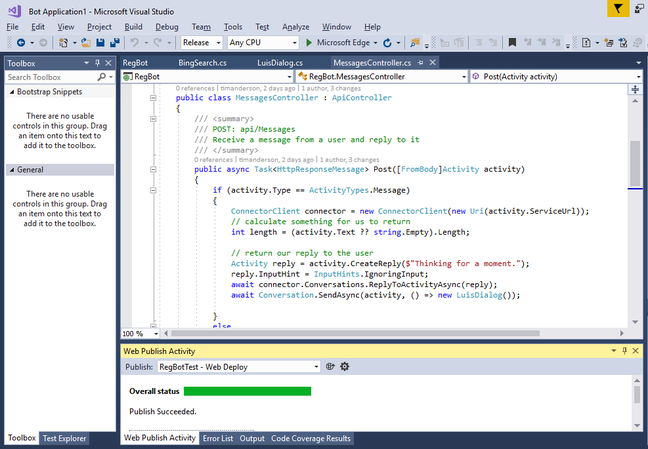Open the RegBot project navigation dropdown
Screen dimensions: 648x449
[207, 77]
